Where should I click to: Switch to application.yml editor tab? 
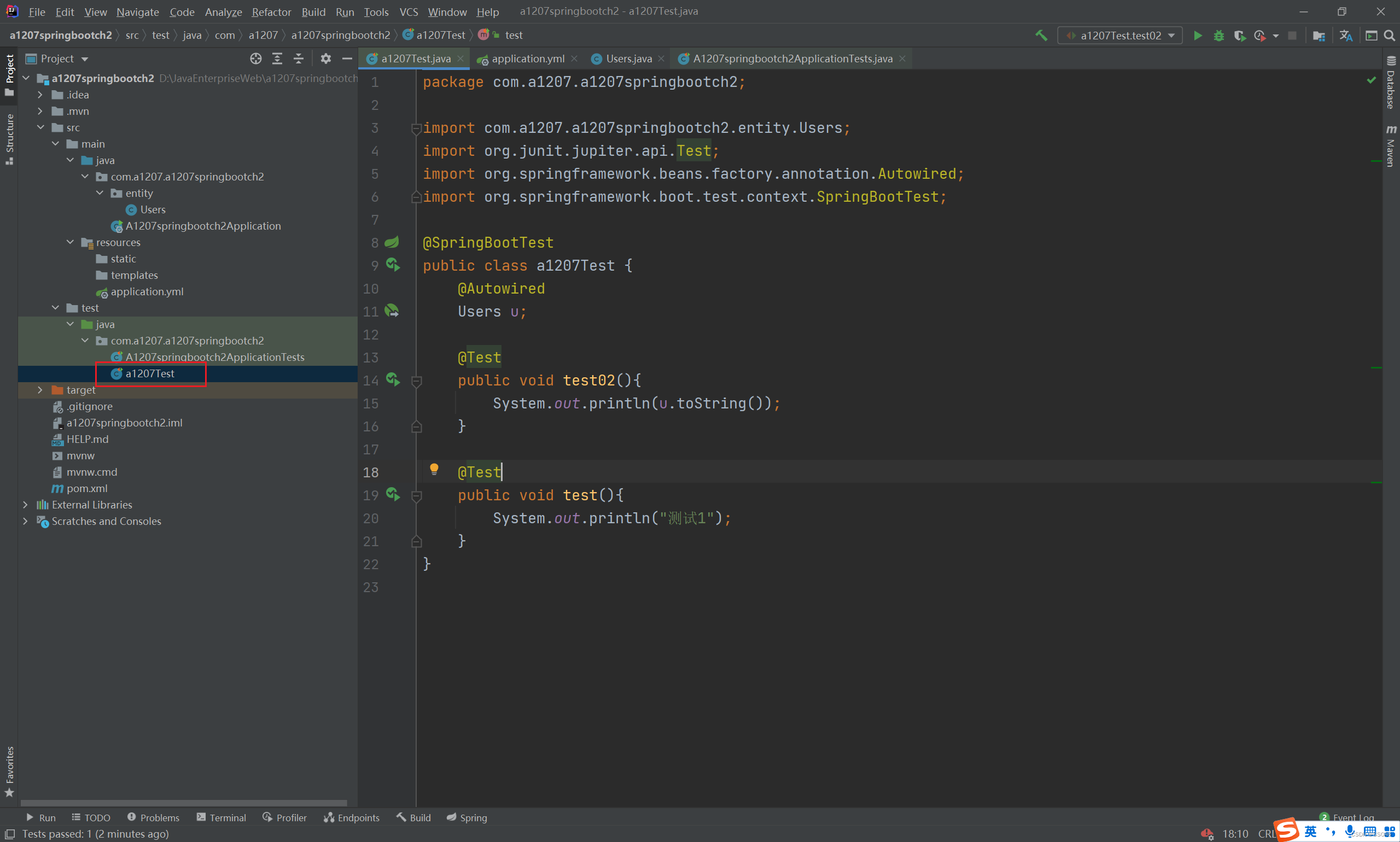coord(527,59)
